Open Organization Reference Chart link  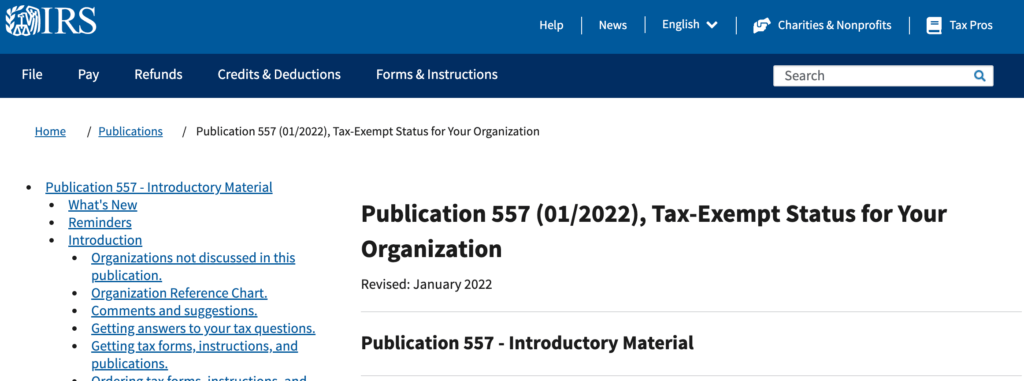pyautogui.click(x=179, y=293)
